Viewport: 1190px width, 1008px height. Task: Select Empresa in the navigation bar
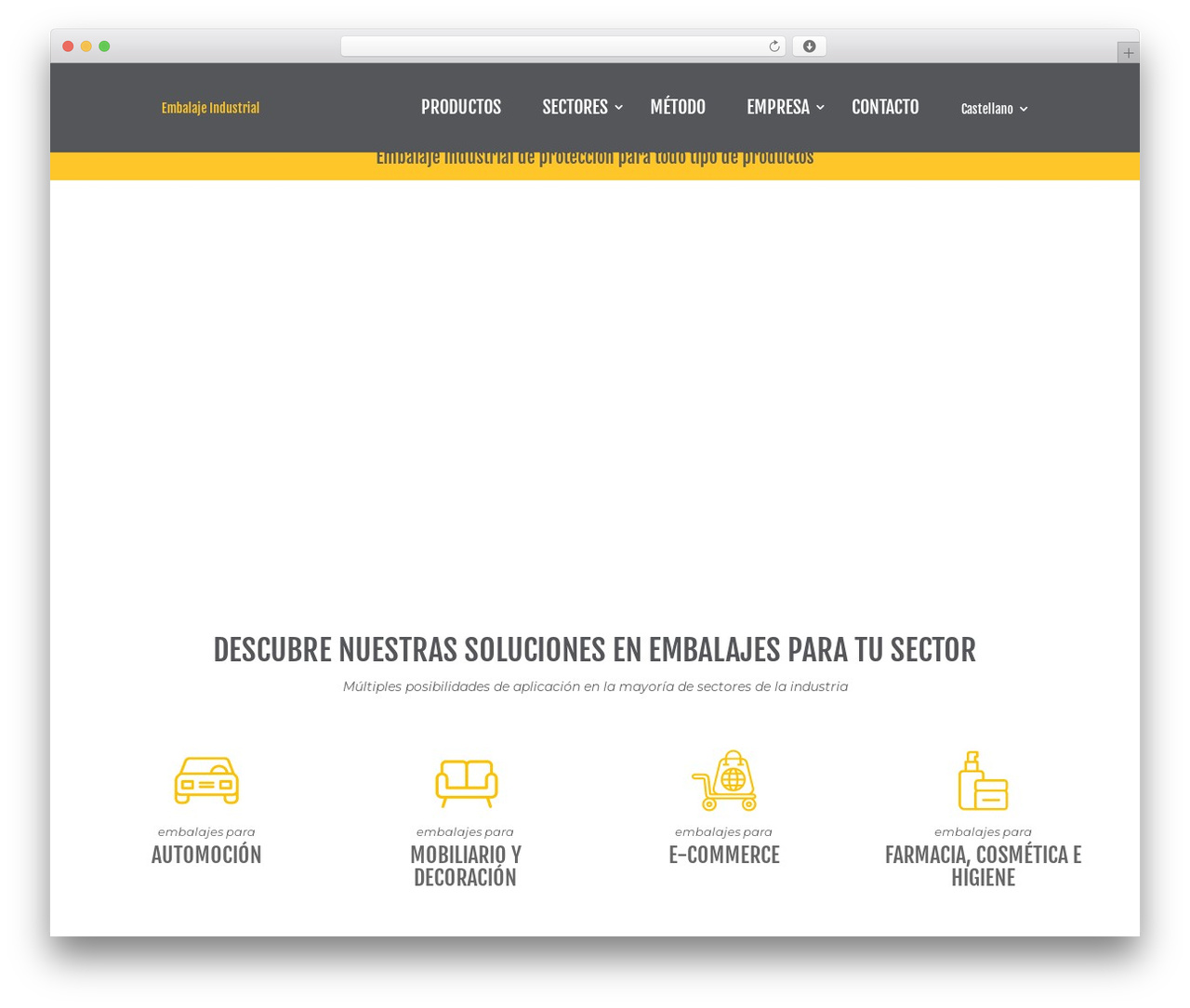pos(778,107)
